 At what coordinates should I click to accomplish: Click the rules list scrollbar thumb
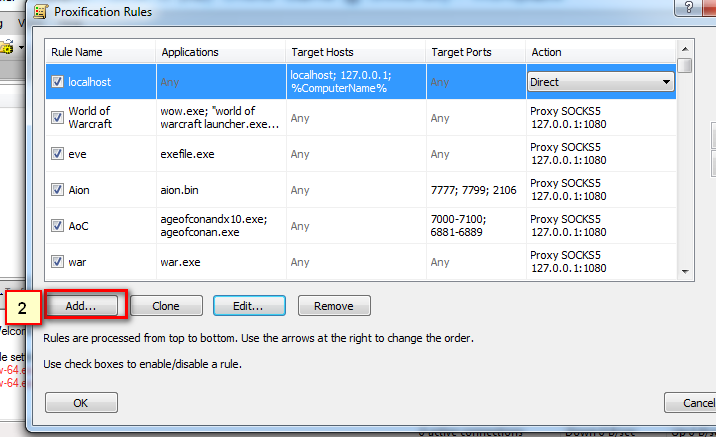pyautogui.click(x=685, y=65)
